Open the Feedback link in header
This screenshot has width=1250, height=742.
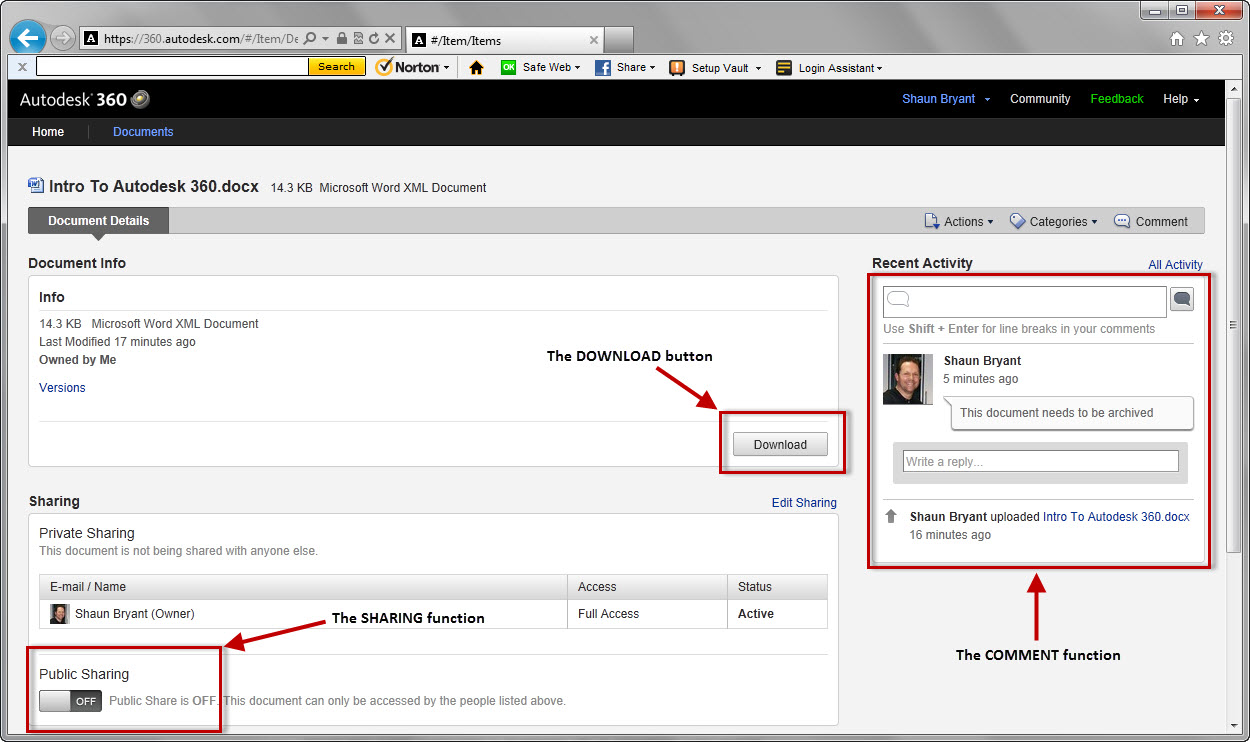click(1117, 99)
